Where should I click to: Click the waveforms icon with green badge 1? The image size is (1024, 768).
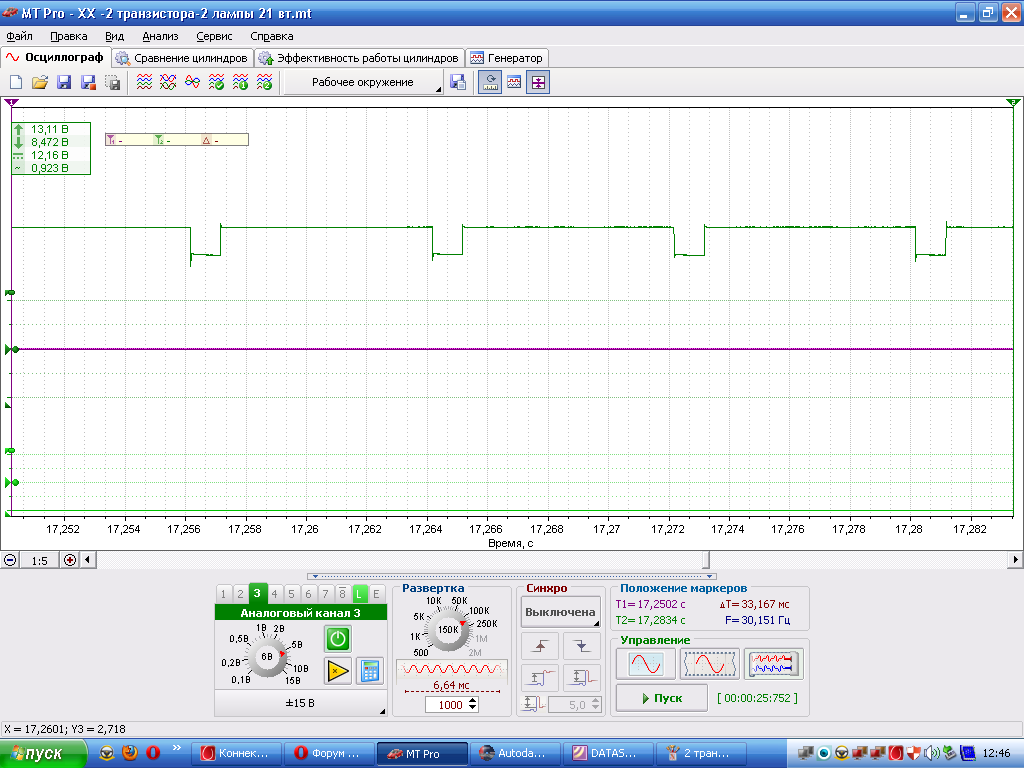[x=240, y=82]
